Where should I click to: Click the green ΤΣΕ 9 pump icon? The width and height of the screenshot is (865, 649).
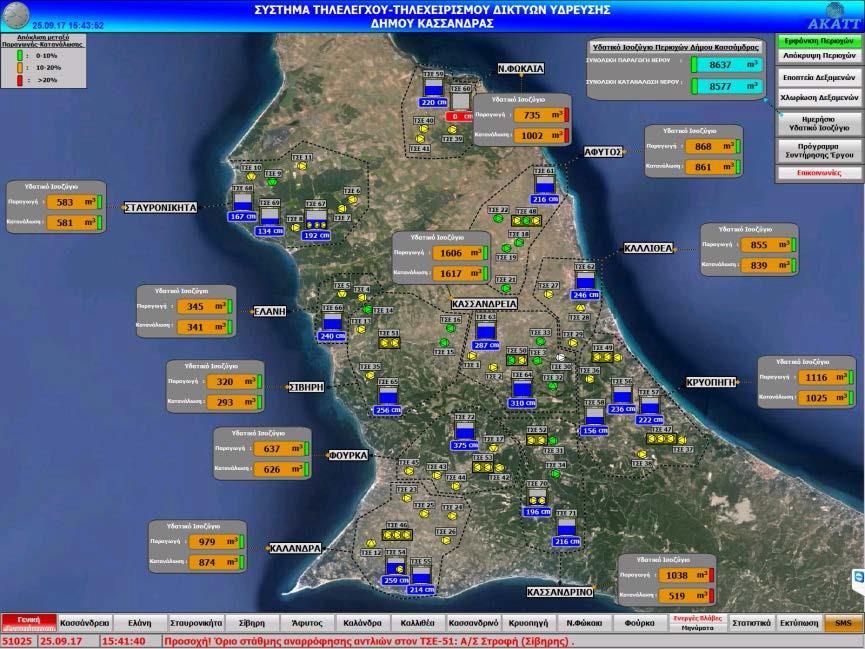coord(271,182)
